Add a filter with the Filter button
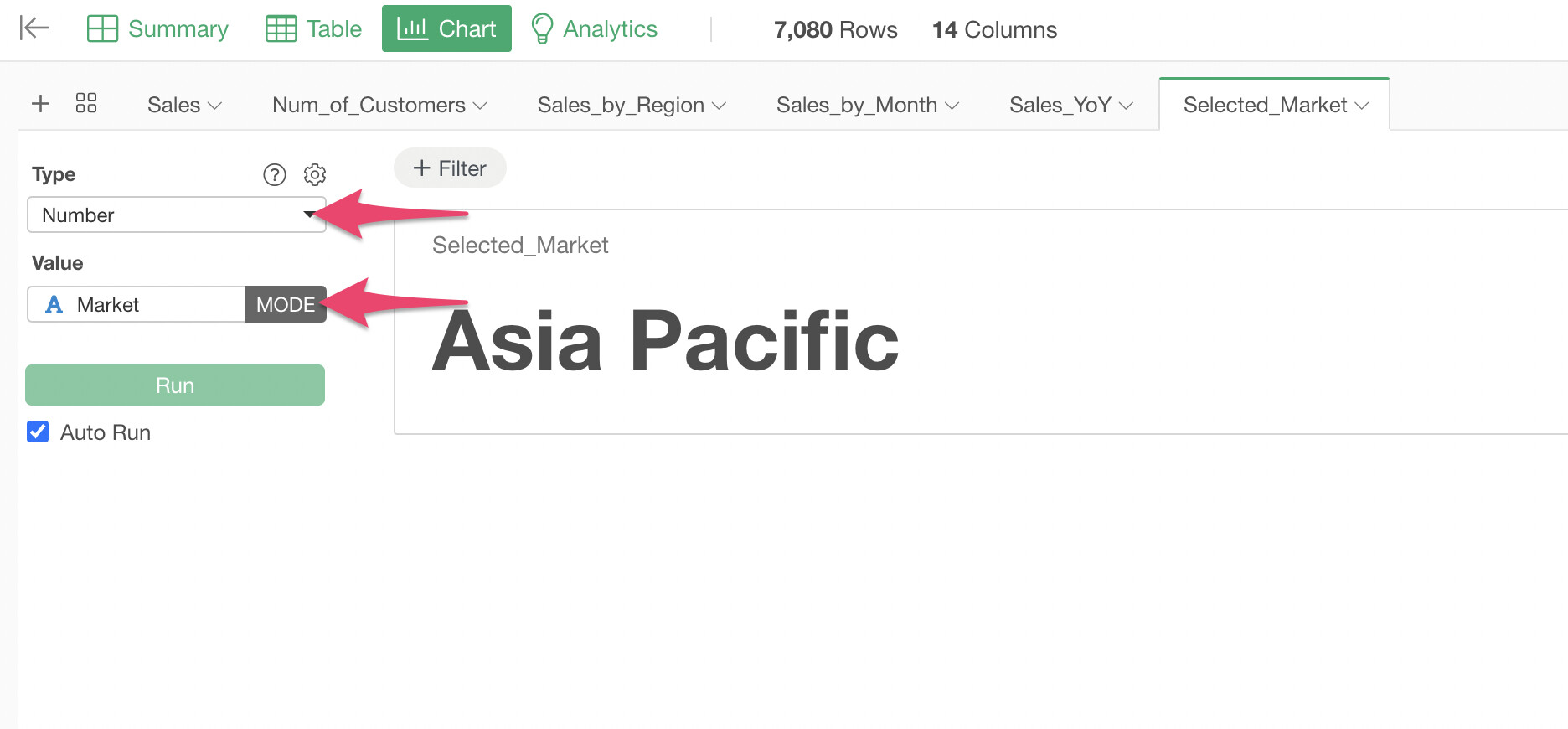Screen dimensions: 1568x729 click(x=450, y=168)
